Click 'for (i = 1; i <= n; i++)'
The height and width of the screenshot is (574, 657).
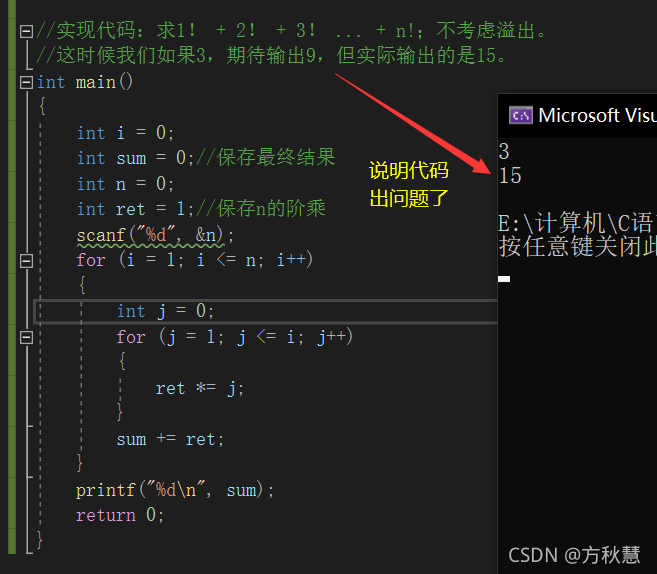(x=195, y=260)
